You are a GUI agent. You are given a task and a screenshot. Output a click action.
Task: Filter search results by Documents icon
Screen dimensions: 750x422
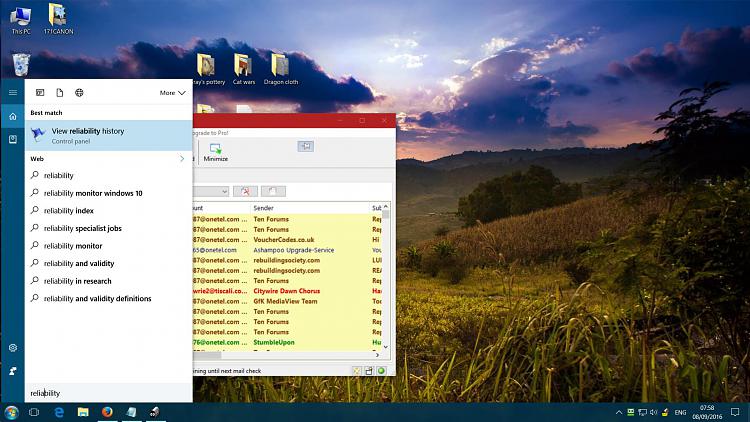click(x=60, y=93)
